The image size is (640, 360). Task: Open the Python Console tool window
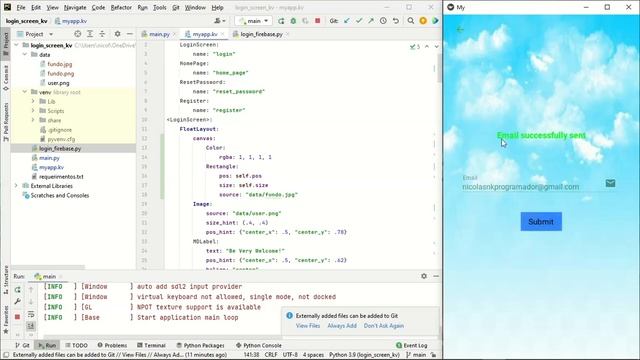[x=259, y=345]
